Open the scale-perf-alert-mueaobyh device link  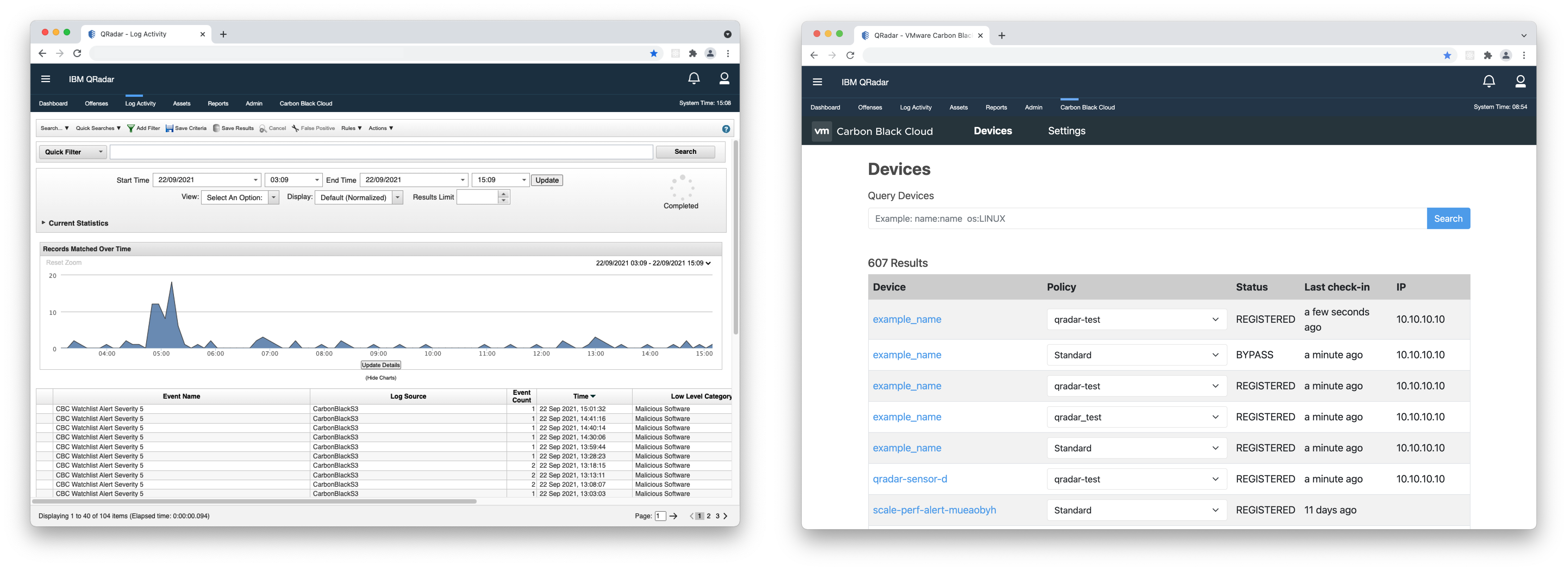(x=934, y=510)
